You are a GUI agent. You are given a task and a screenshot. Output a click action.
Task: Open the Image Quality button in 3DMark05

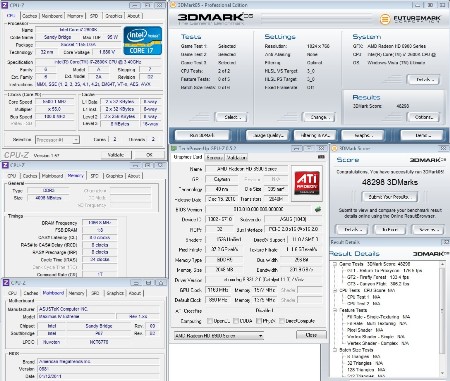point(268,135)
